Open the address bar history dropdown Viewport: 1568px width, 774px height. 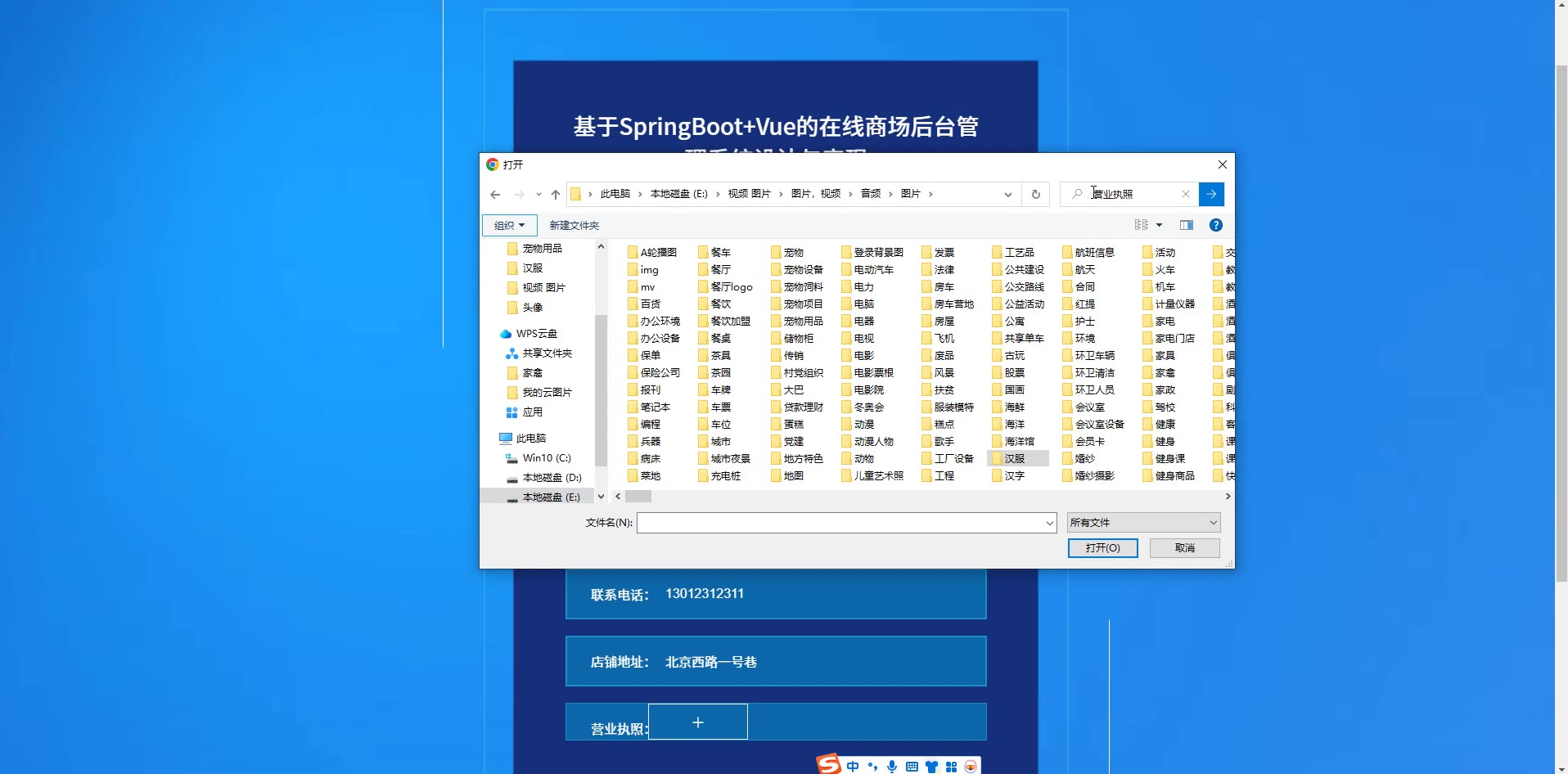[x=1008, y=195]
